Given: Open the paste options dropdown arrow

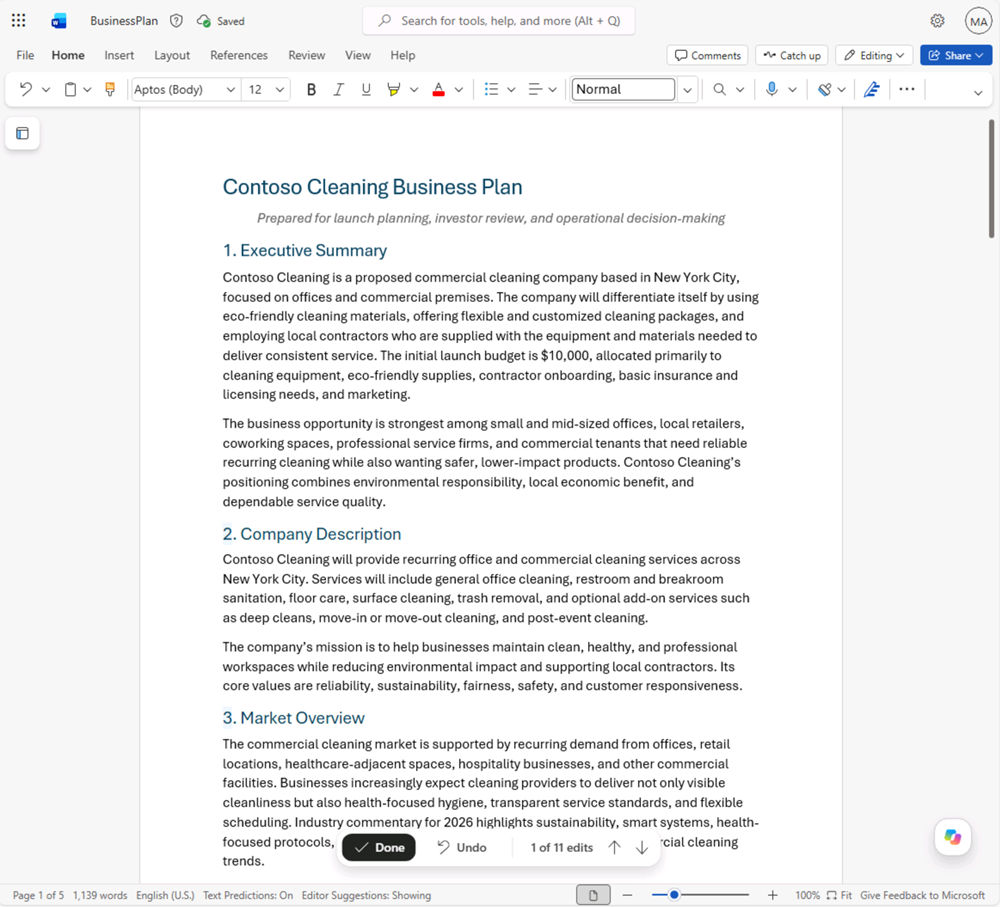Looking at the screenshot, I should tap(87, 89).
